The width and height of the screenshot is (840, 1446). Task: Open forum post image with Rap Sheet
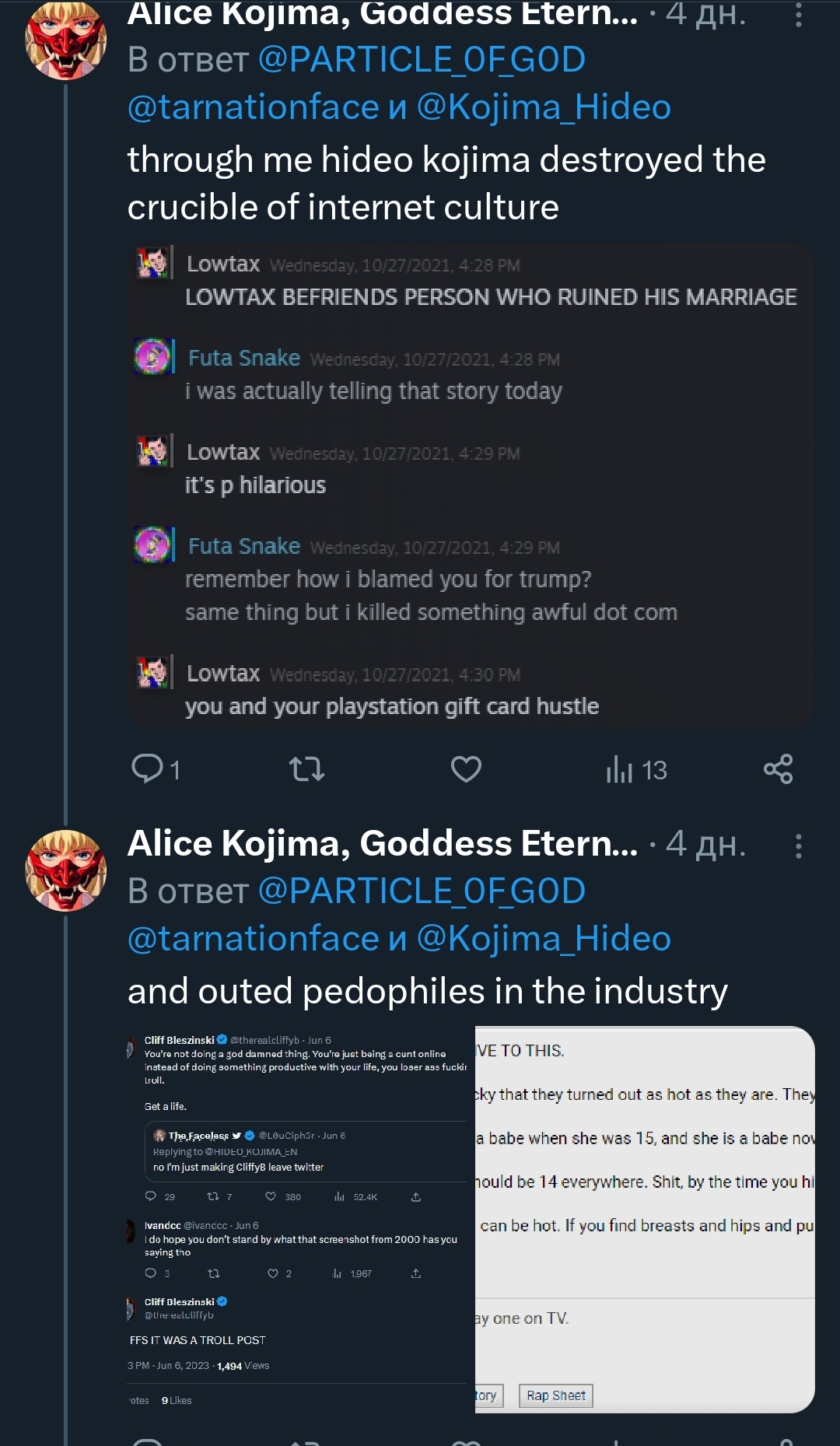(645, 1220)
